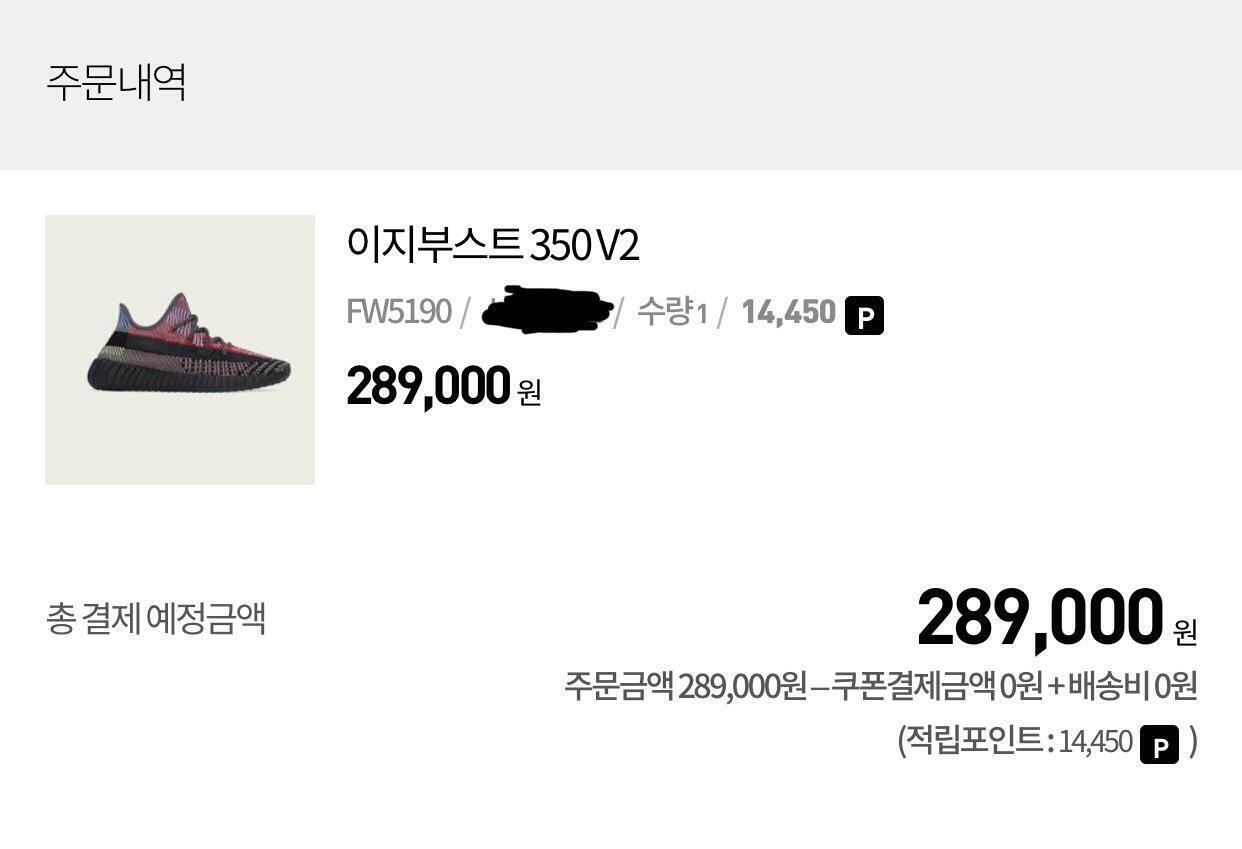Click the 원 unit next to product price

click(x=529, y=392)
